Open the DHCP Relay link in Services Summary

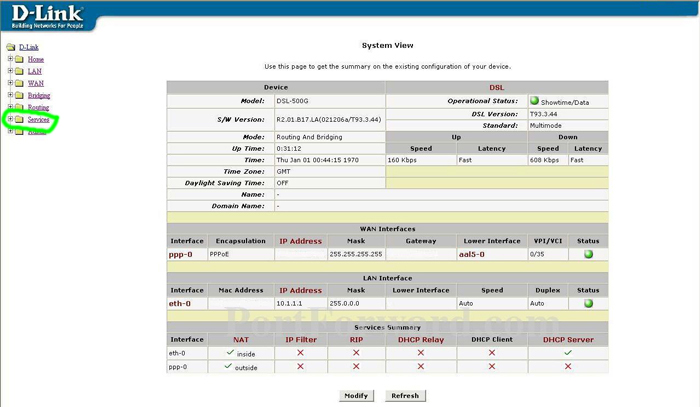coord(421,340)
